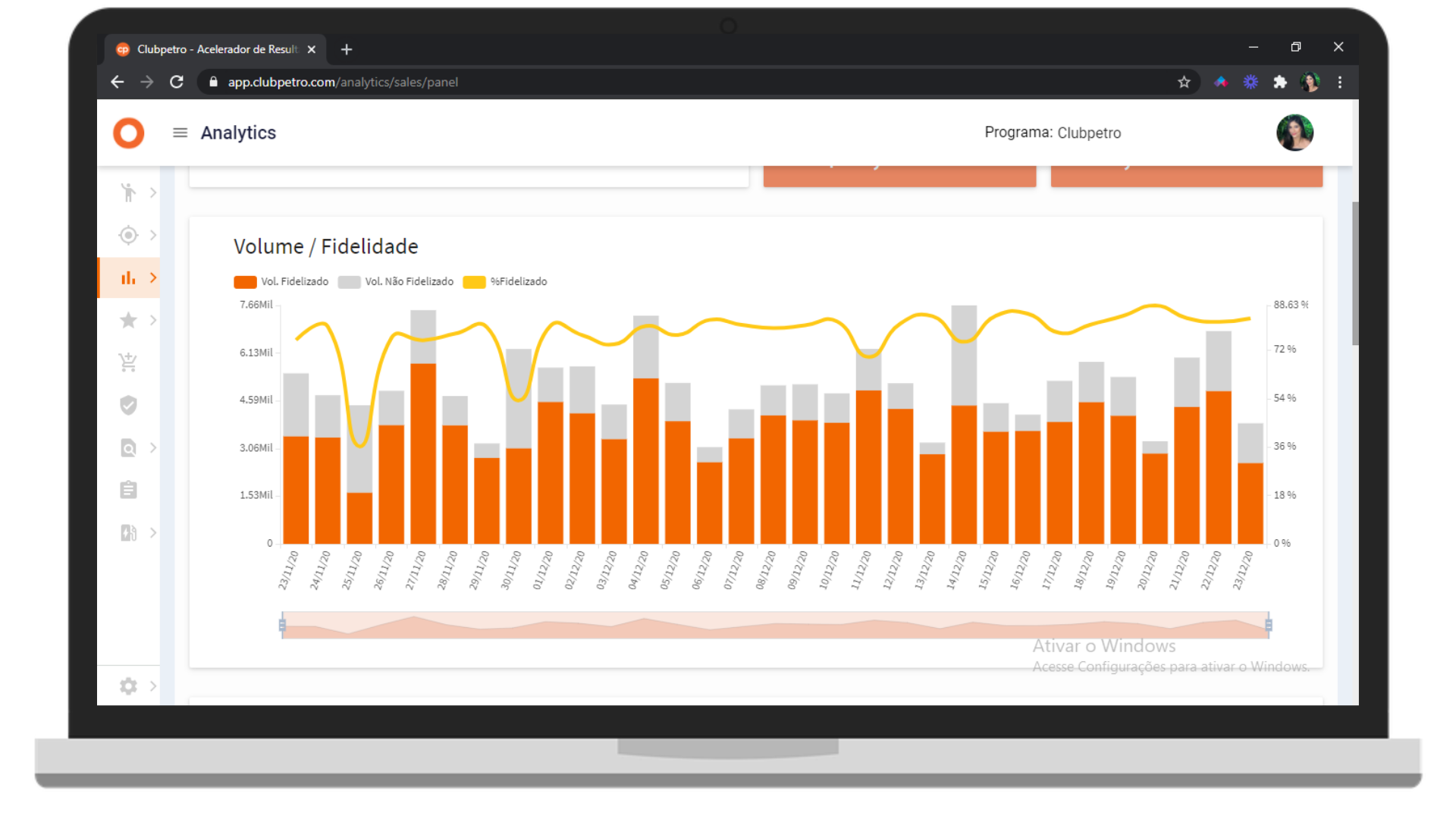The height and width of the screenshot is (819, 1456).
Task: Open the hamburger menu next to Analytics
Action: (180, 133)
